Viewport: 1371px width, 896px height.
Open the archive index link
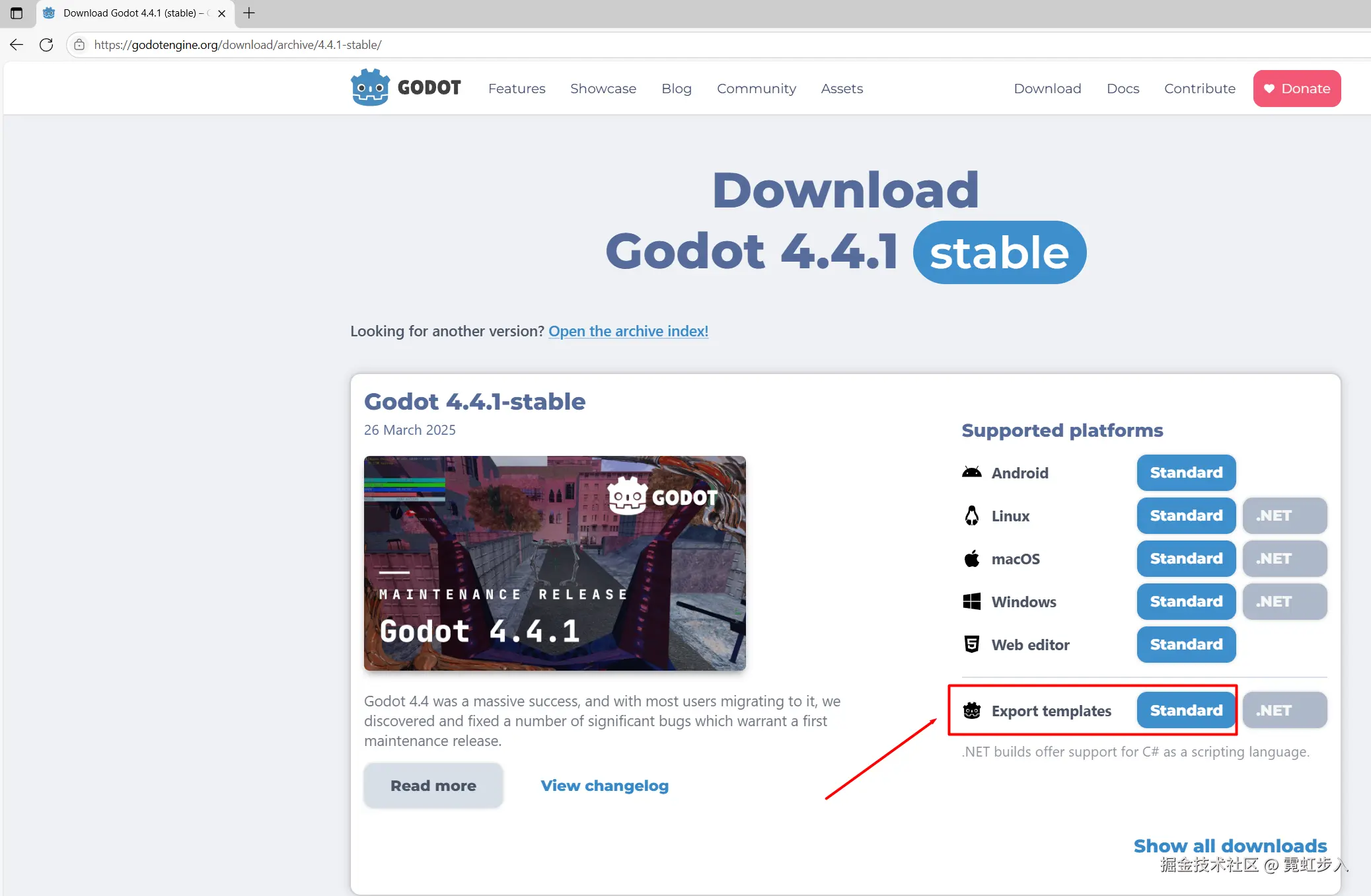(x=628, y=331)
